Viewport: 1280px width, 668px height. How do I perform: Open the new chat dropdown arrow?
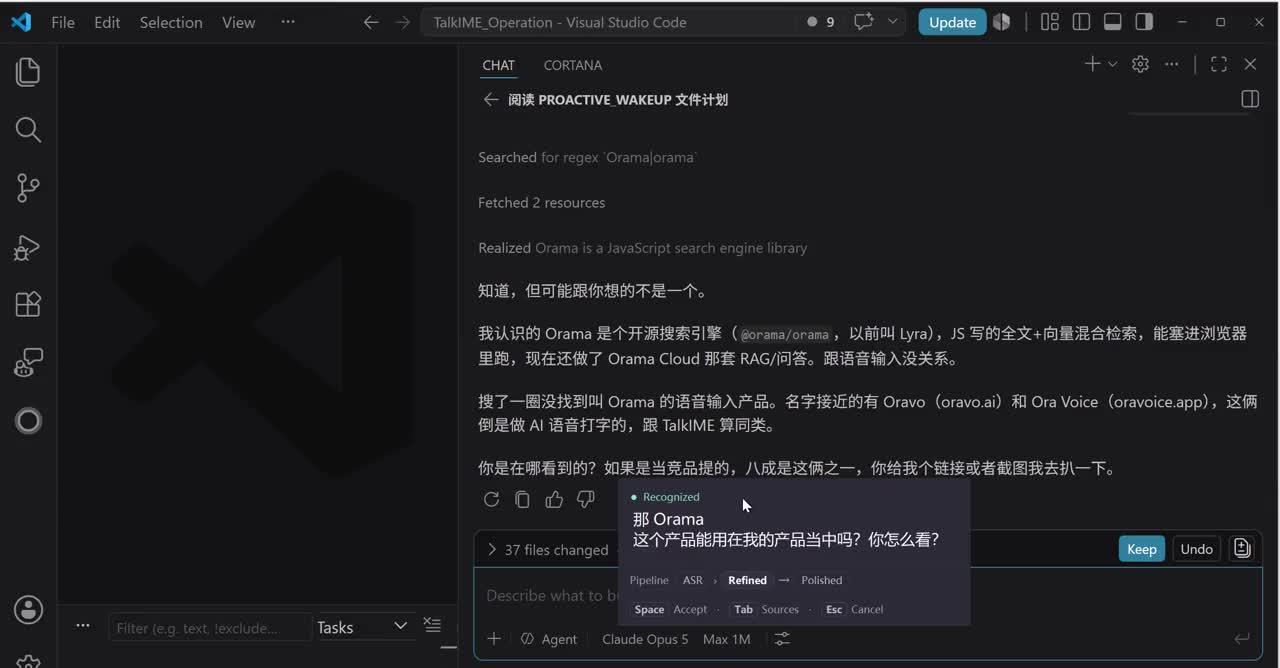coord(1112,64)
